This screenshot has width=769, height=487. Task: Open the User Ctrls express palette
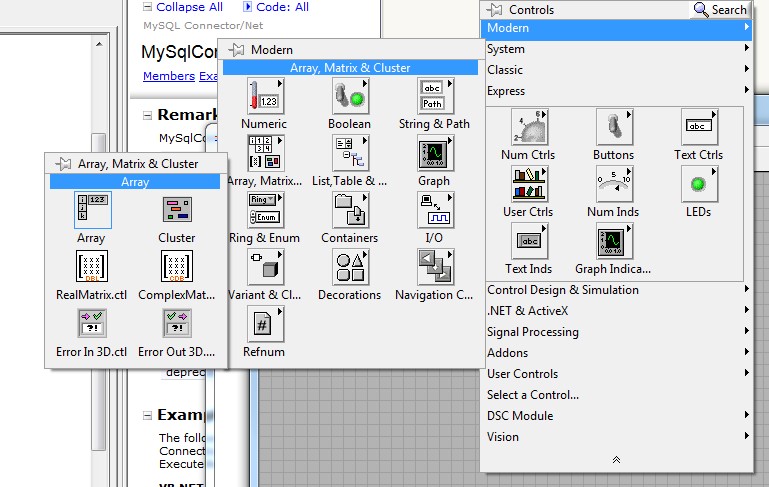point(529,184)
